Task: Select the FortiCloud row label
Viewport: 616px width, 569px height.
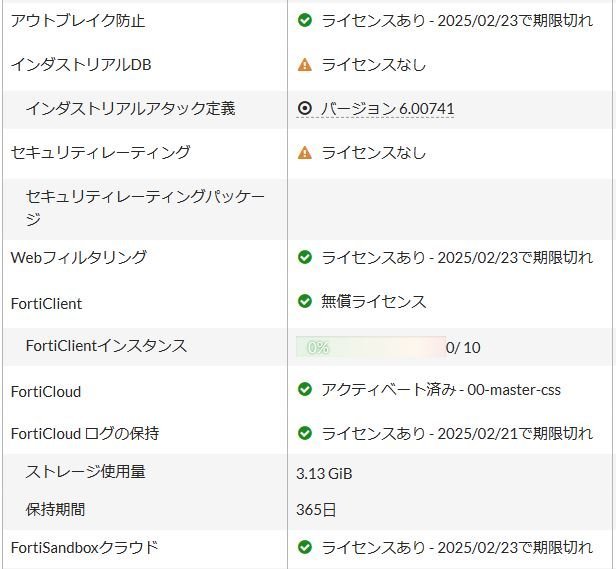Action: [46, 391]
